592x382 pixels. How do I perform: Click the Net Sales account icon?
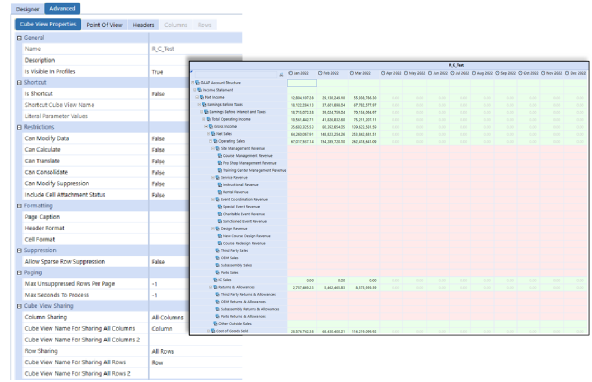point(213,134)
